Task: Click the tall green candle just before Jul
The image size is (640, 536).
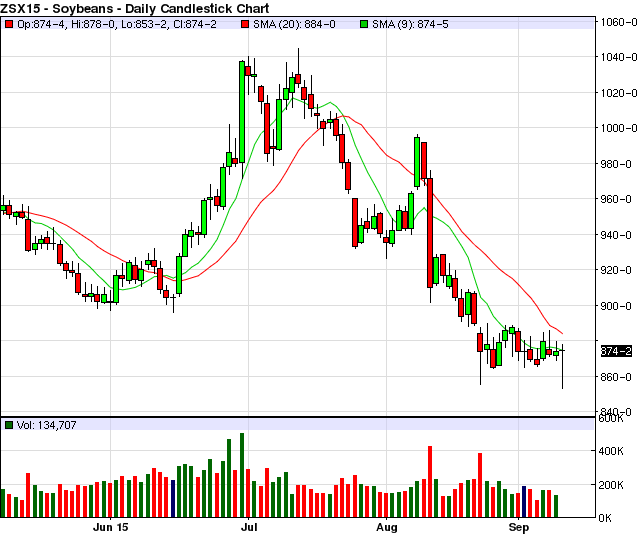Action: click(x=242, y=112)
